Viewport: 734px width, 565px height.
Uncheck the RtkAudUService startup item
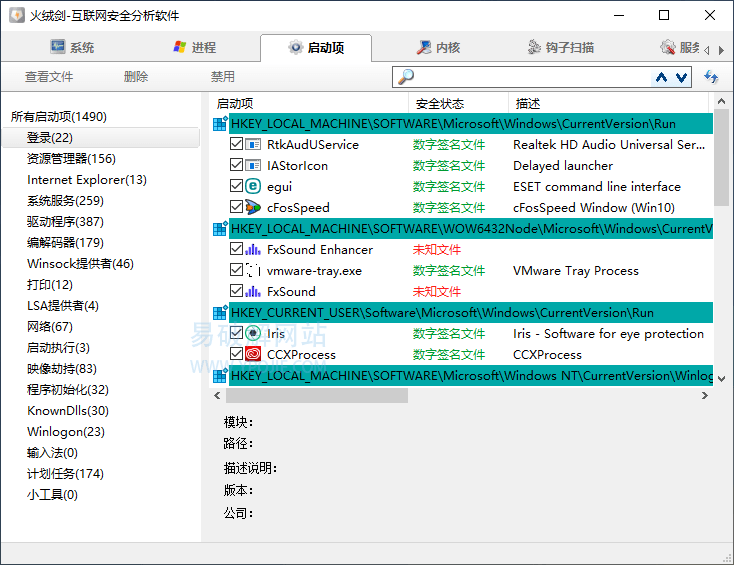pyautogui.click(x=236, y=144)
